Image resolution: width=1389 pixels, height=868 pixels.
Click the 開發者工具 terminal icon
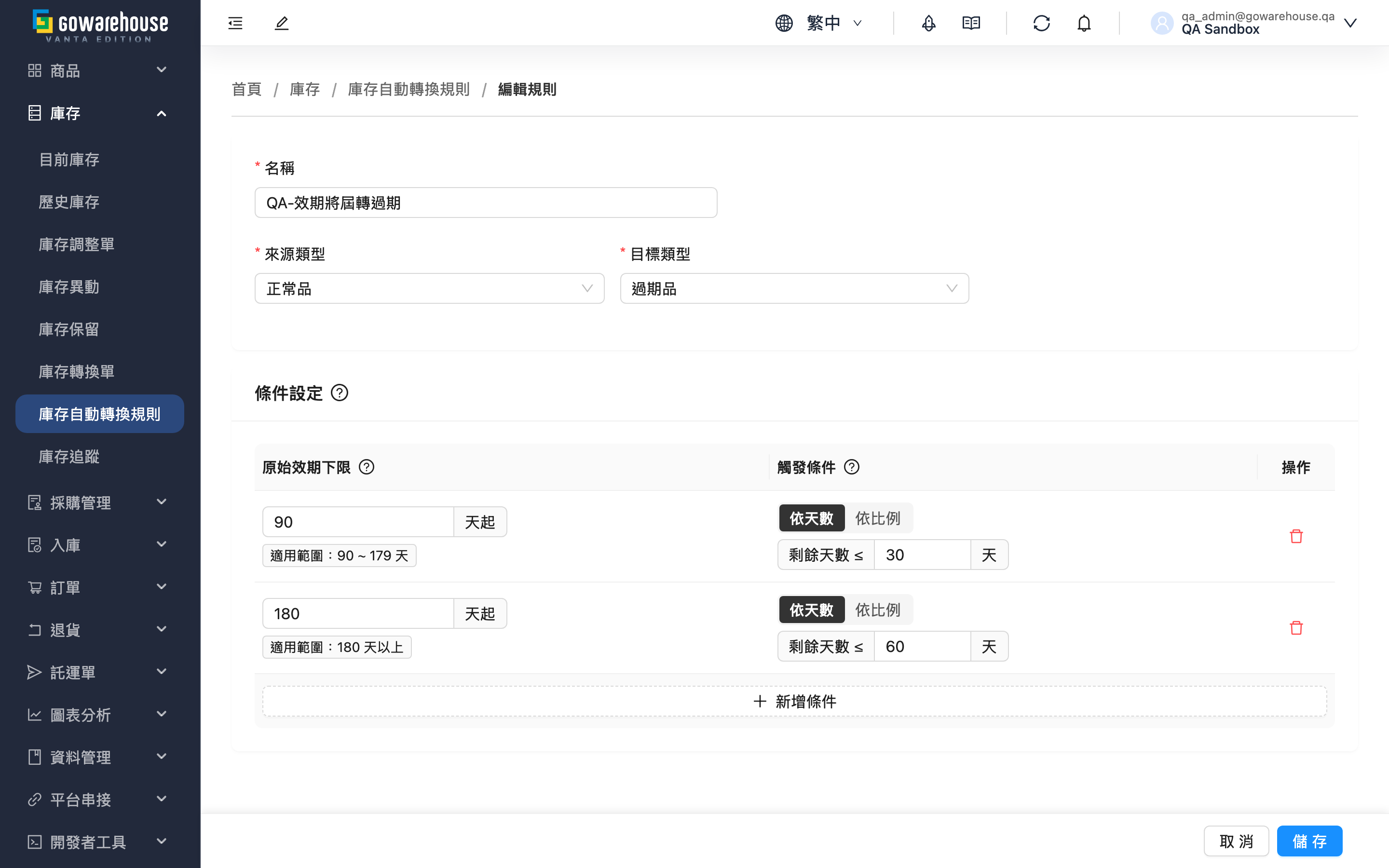pos(34,842)
